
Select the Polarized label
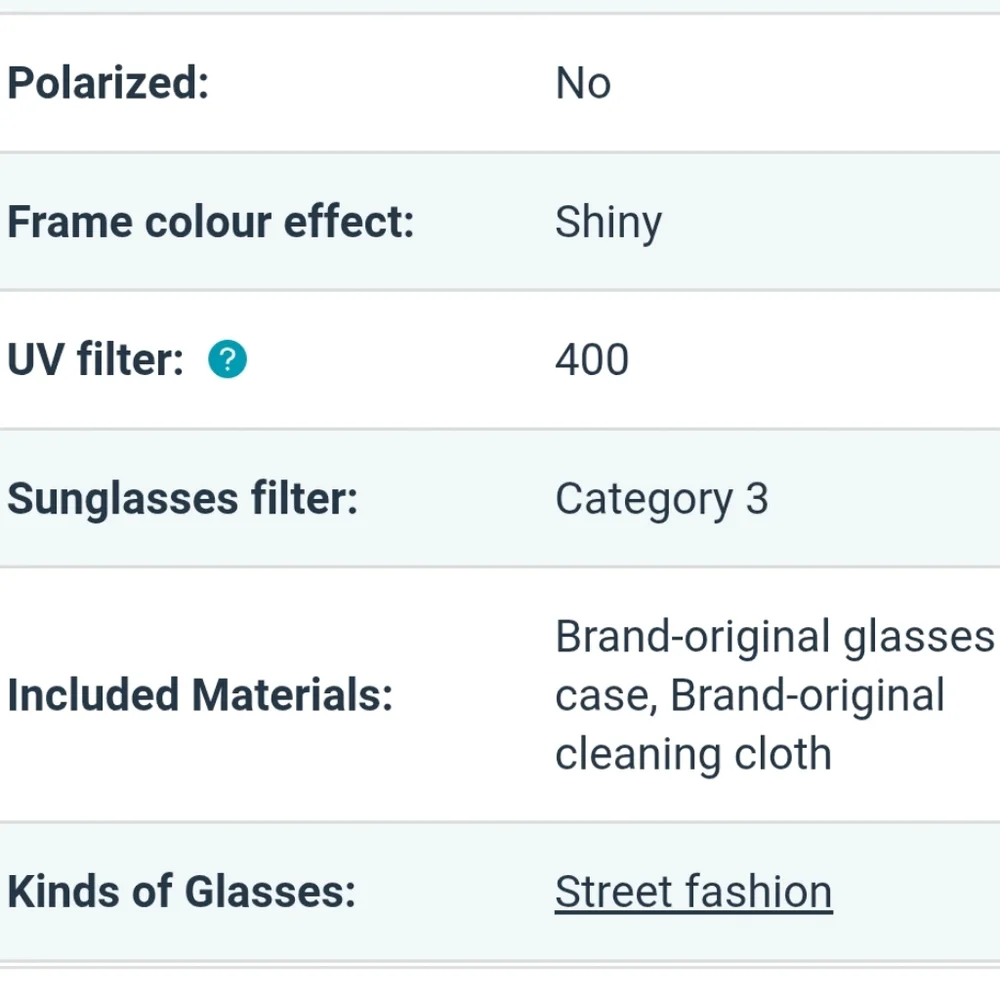(108, 84)
